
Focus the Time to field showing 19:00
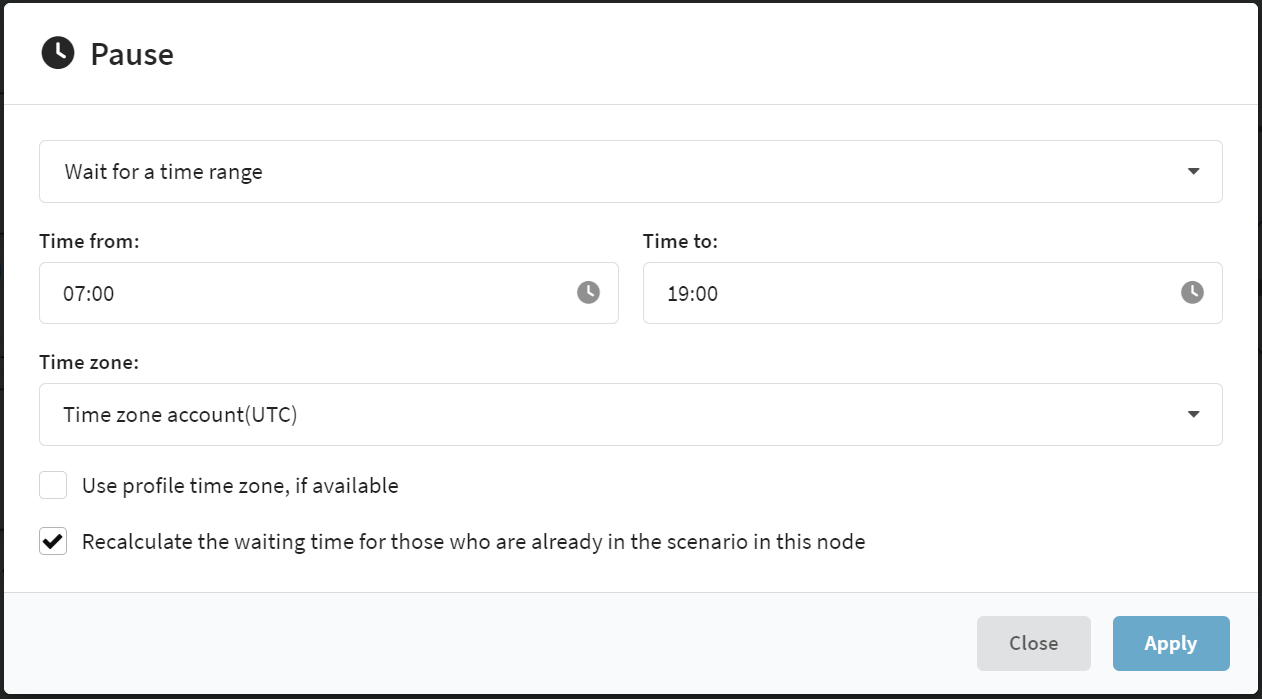932,293
